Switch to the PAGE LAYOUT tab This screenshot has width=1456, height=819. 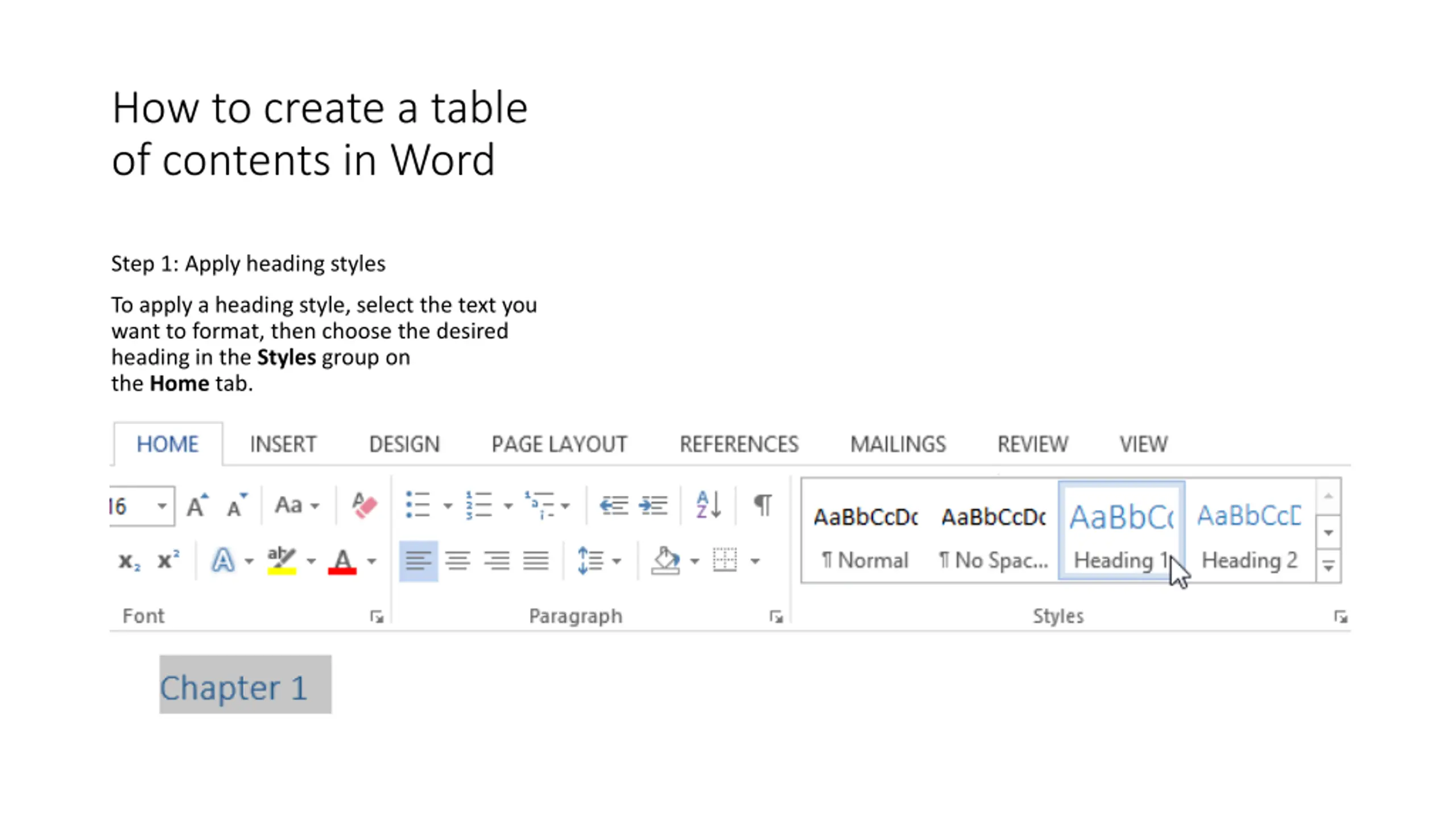click(559, 444)
